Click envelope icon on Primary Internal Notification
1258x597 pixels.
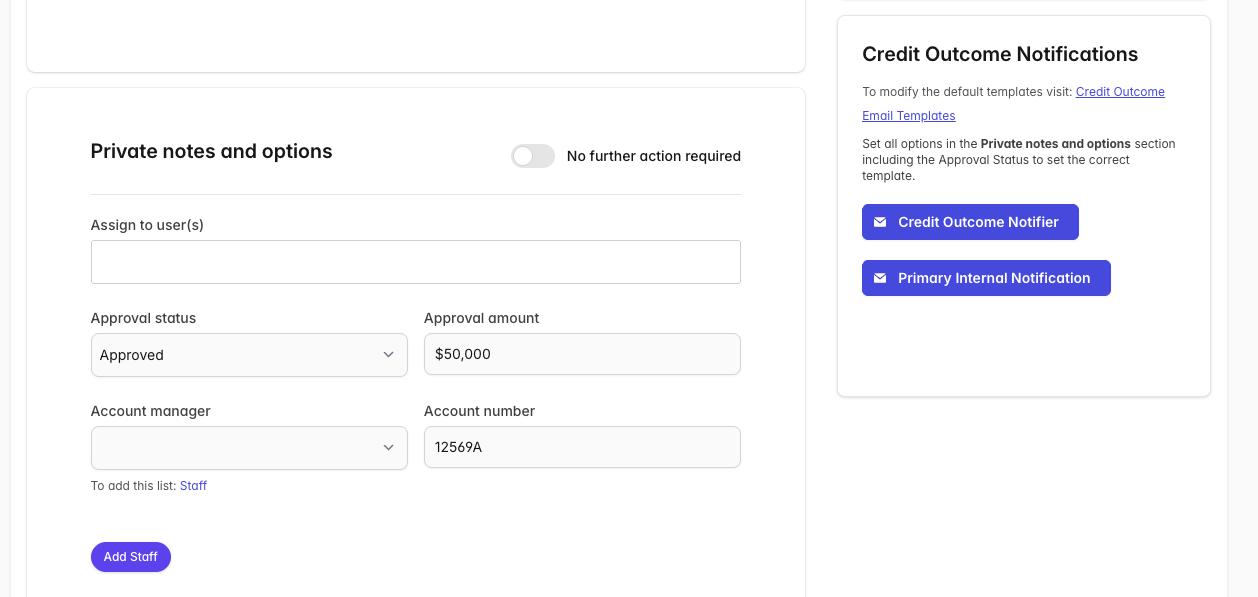880,278
